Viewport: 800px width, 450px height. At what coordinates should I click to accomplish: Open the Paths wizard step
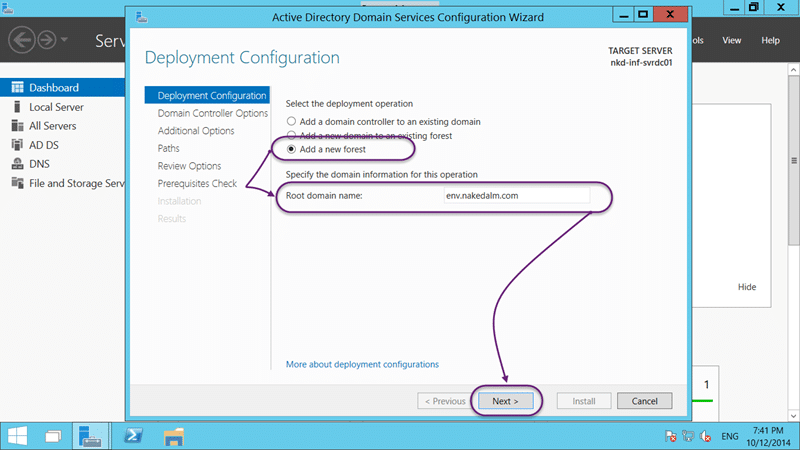[168, 148]
